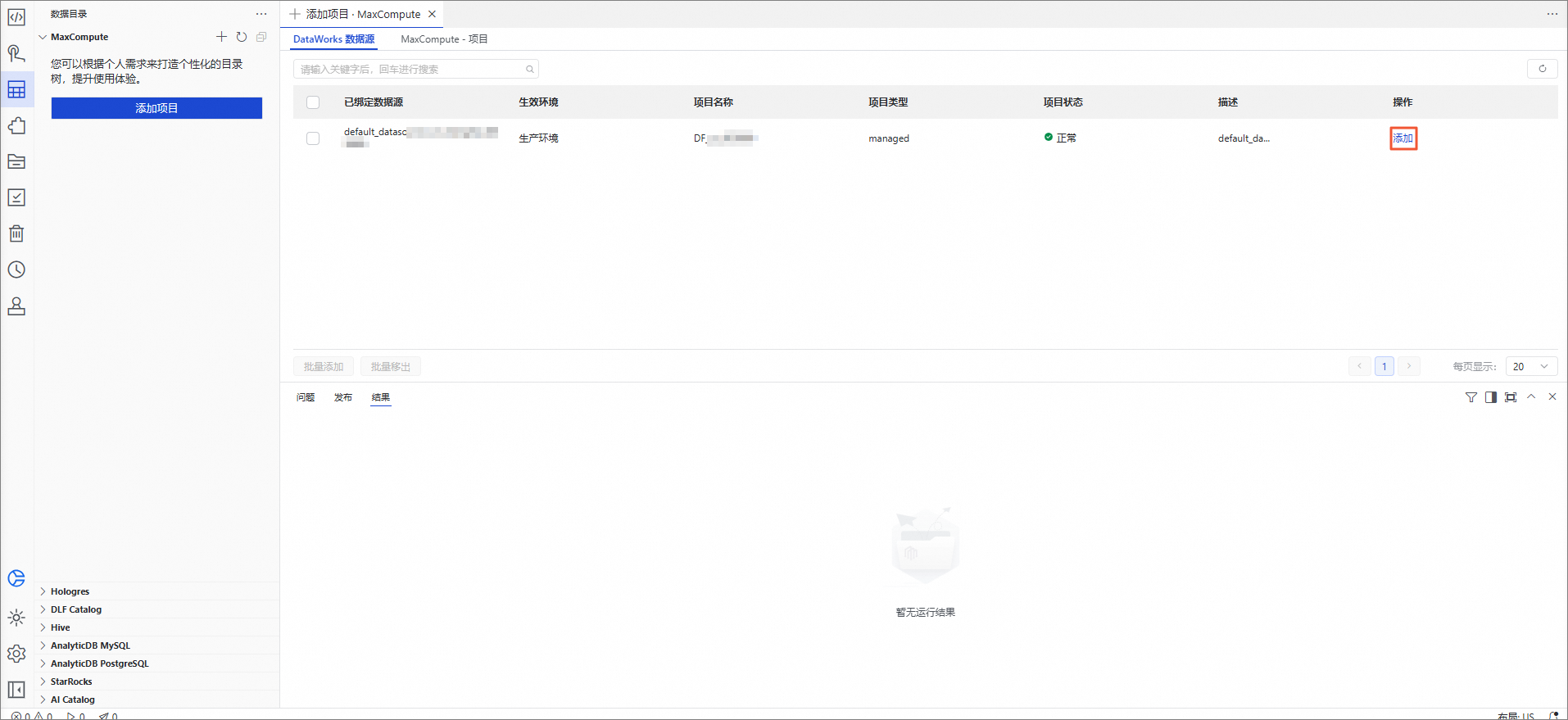
Task: Click the publish paper-plane icon in status bar
Action: click(103, 716)
